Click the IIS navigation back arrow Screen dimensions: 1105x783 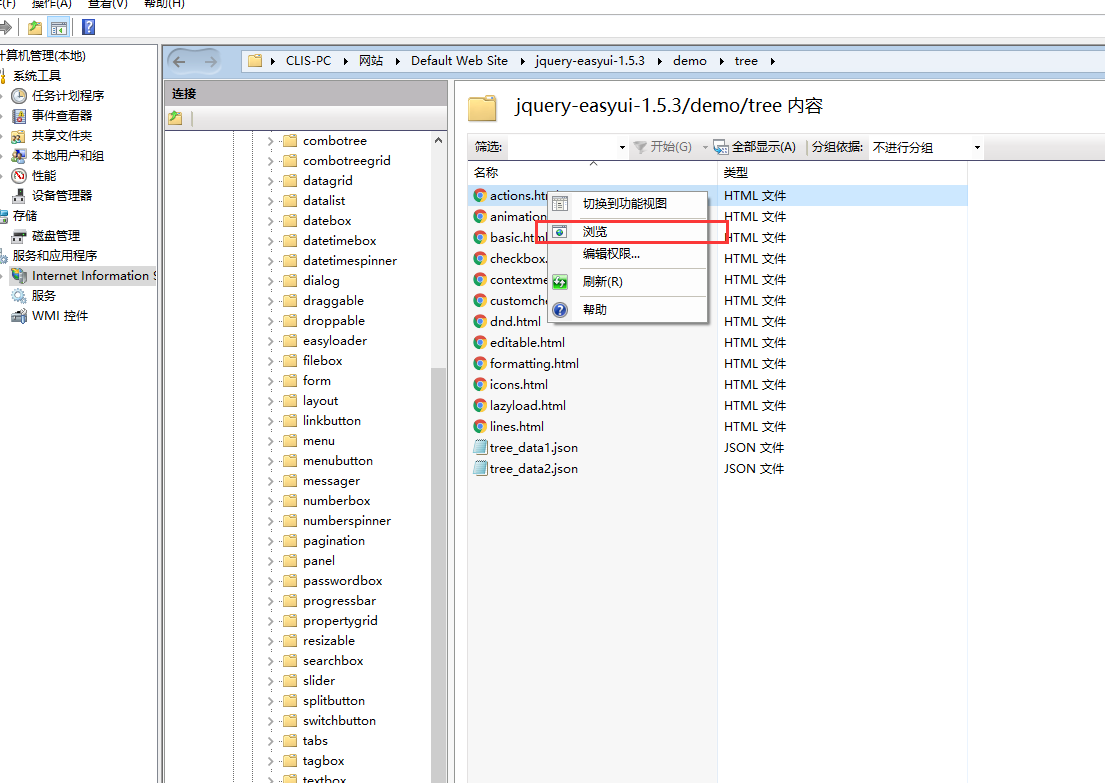180,62
